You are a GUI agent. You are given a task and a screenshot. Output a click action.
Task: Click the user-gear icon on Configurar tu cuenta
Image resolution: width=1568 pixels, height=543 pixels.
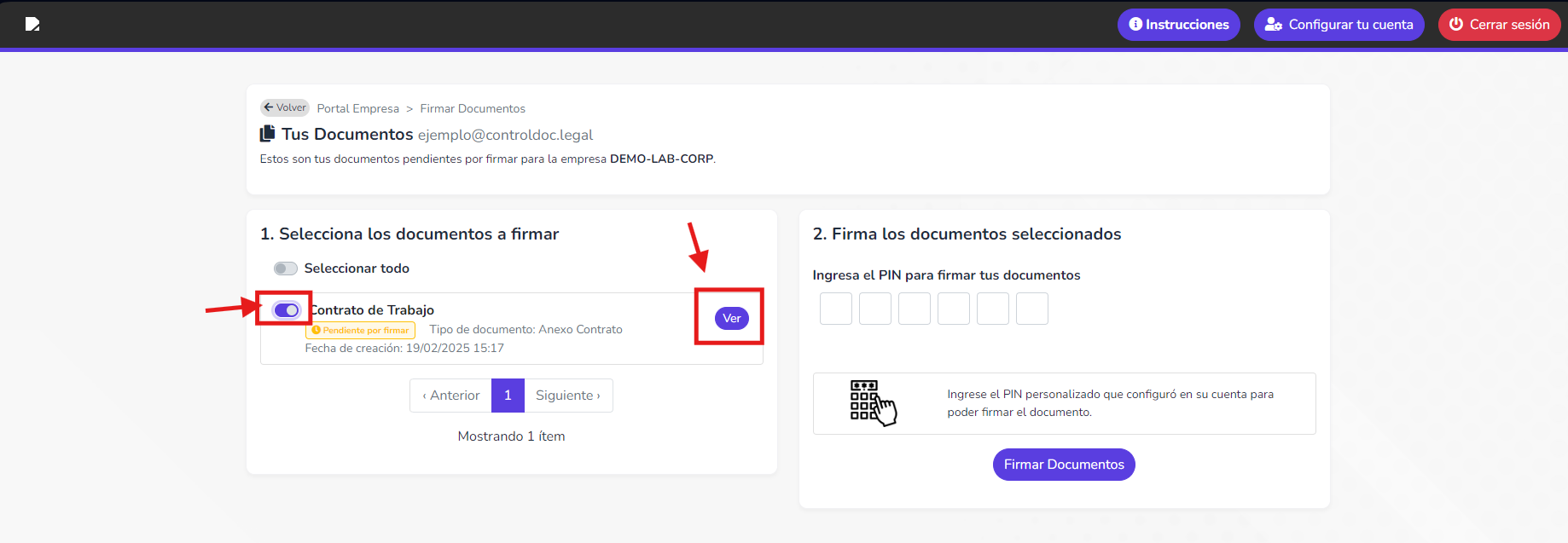[1274, 25]
